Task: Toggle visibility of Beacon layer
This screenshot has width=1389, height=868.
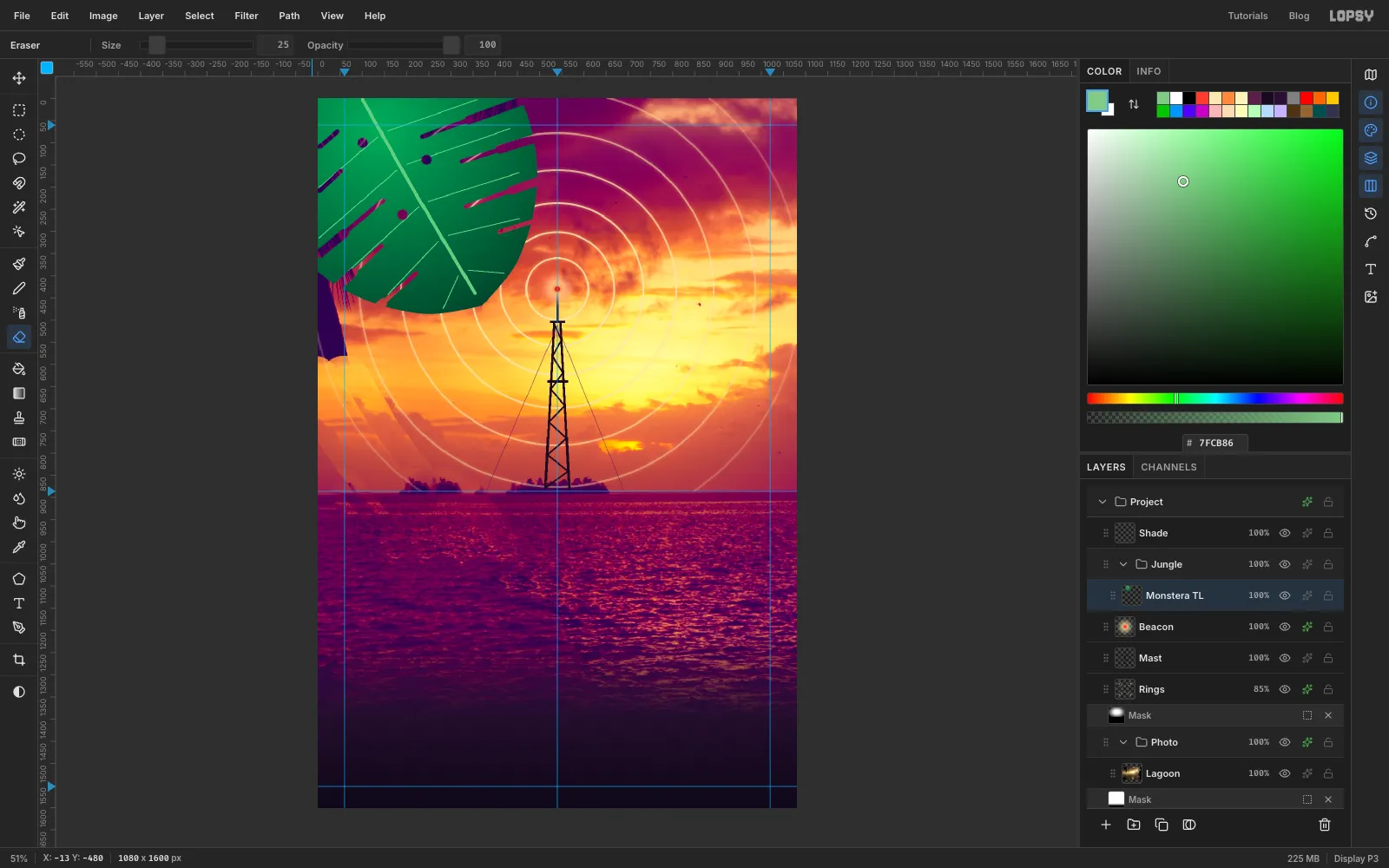Action: click(1285, 627)
